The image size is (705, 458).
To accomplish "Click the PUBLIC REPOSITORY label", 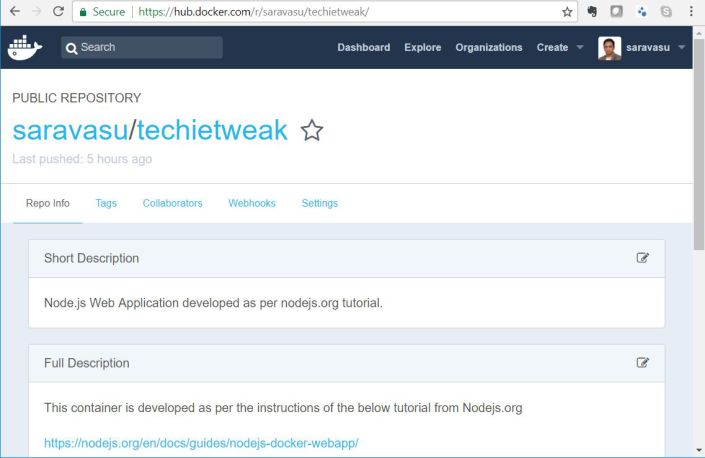I will [x=76, y=98].
